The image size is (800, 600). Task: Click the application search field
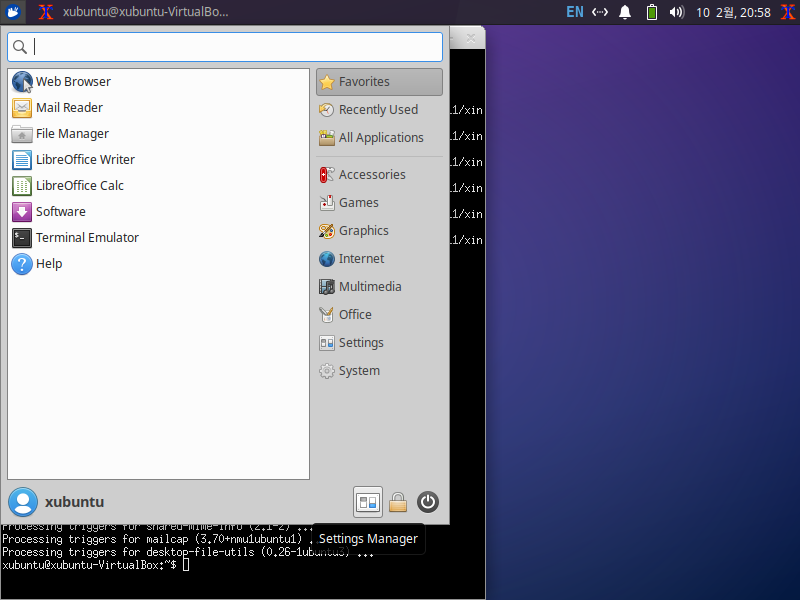point(225,47)
